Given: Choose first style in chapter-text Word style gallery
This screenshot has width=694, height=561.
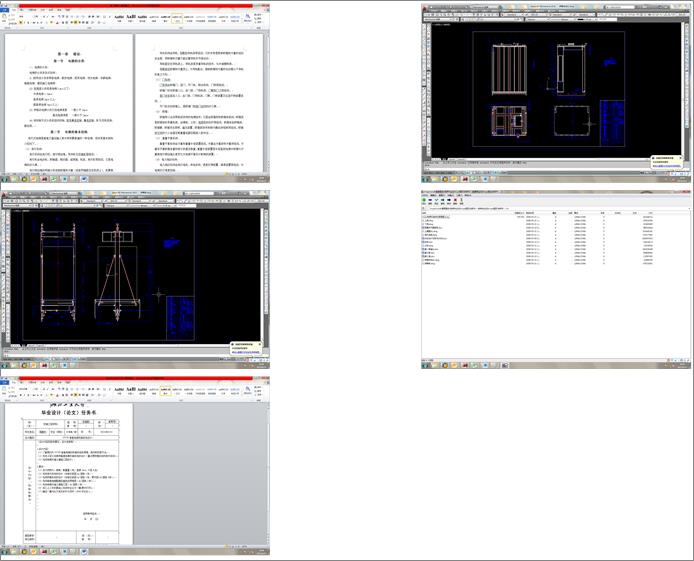Looking at the screenshot, I should [x=119, y=19].
